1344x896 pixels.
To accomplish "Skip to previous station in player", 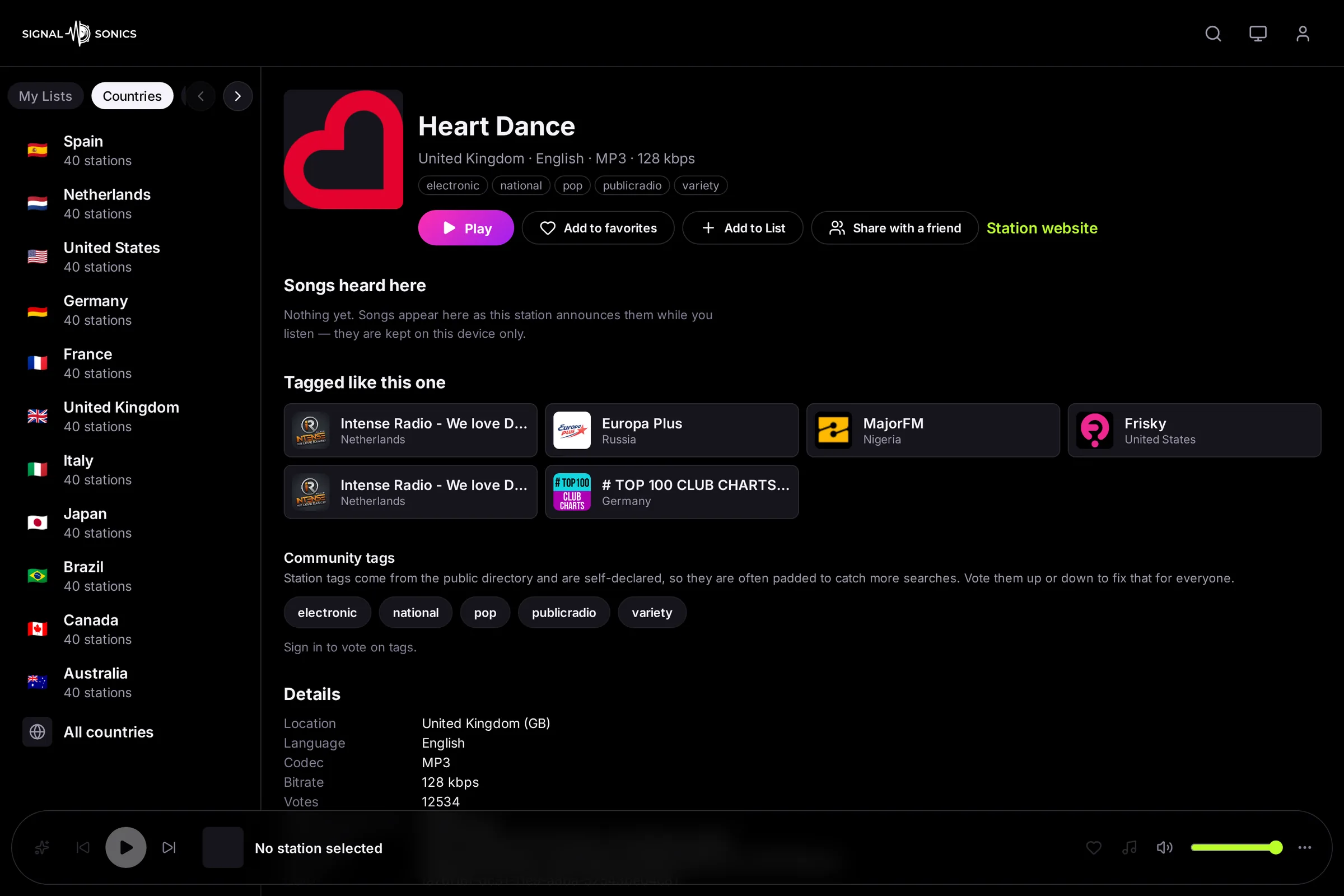I will (83, 847).
